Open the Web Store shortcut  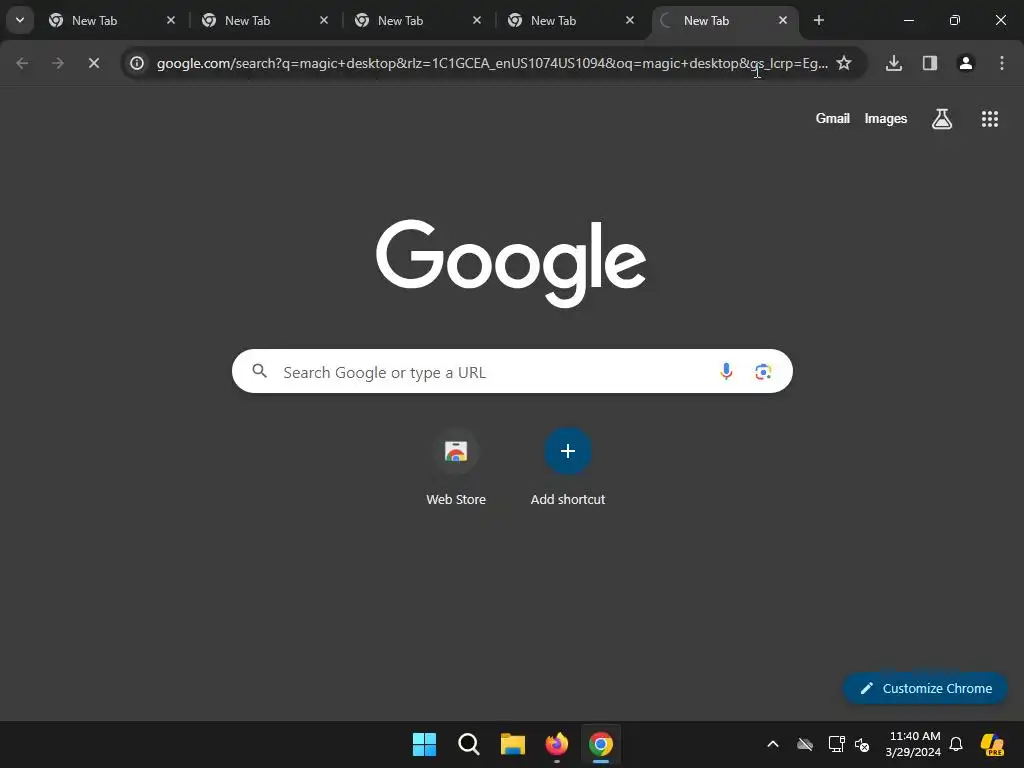[456, 468]
